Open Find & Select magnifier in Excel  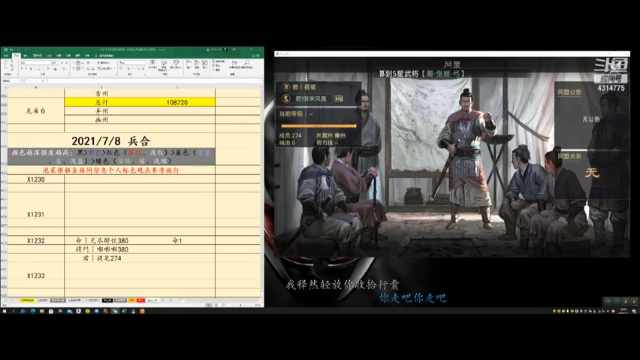coord(247,64)
